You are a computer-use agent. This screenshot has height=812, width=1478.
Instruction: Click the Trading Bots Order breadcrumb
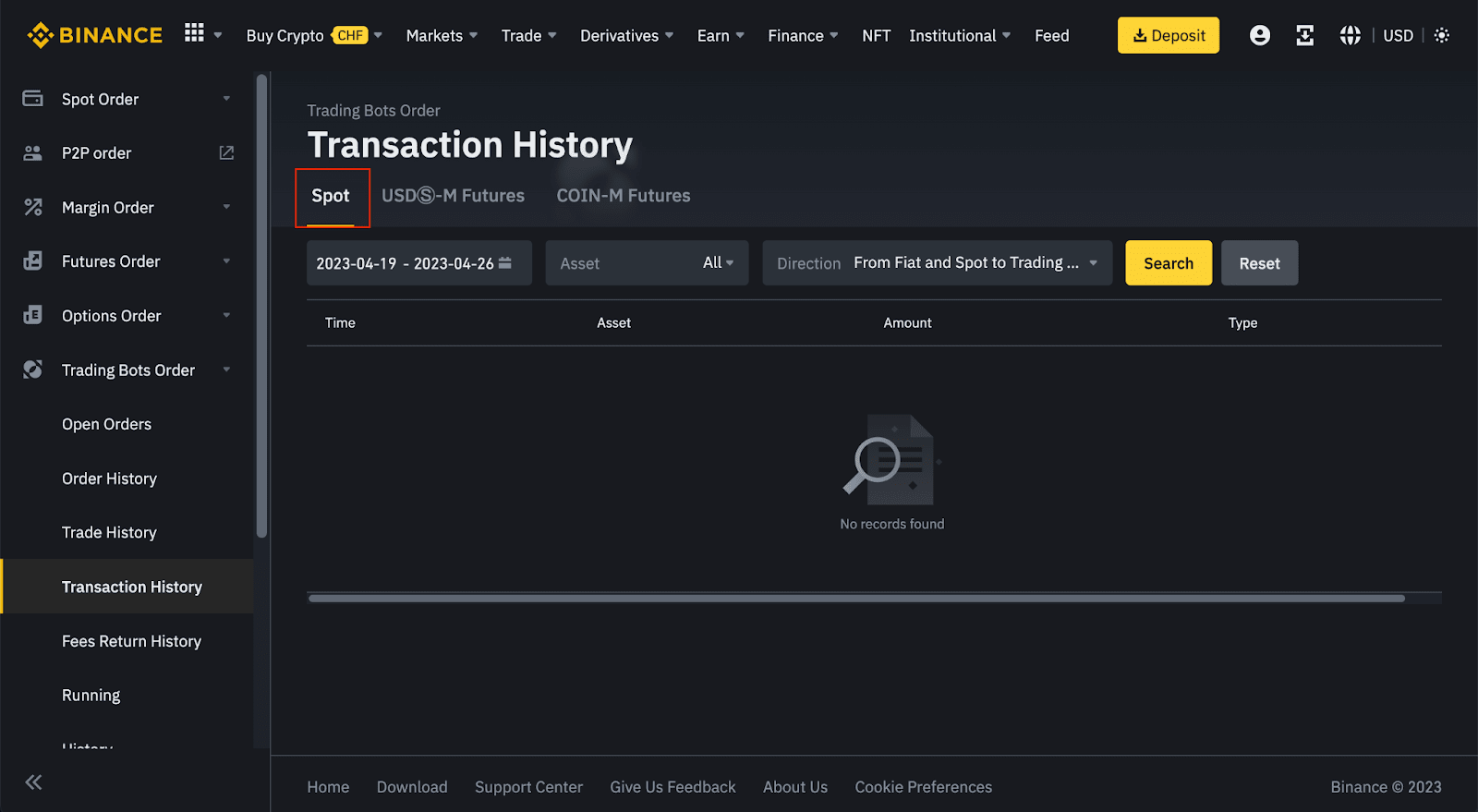tap(373, 111)
